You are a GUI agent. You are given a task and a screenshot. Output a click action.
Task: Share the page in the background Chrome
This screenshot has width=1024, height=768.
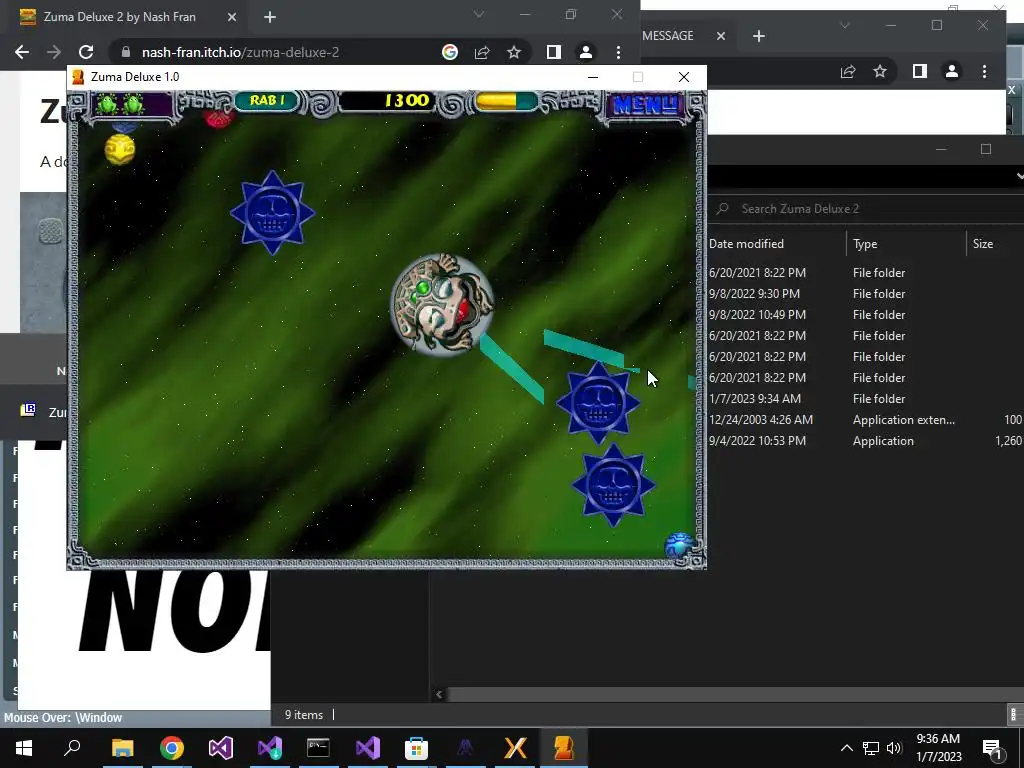[848, 71]
